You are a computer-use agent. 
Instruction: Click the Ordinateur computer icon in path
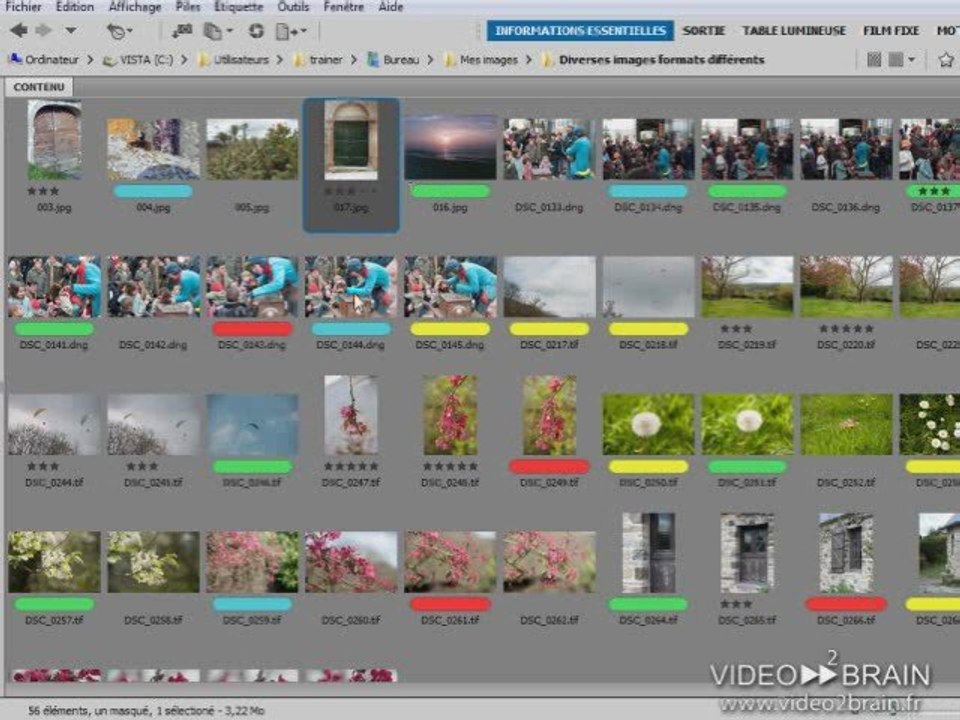[x=15, y=59]
